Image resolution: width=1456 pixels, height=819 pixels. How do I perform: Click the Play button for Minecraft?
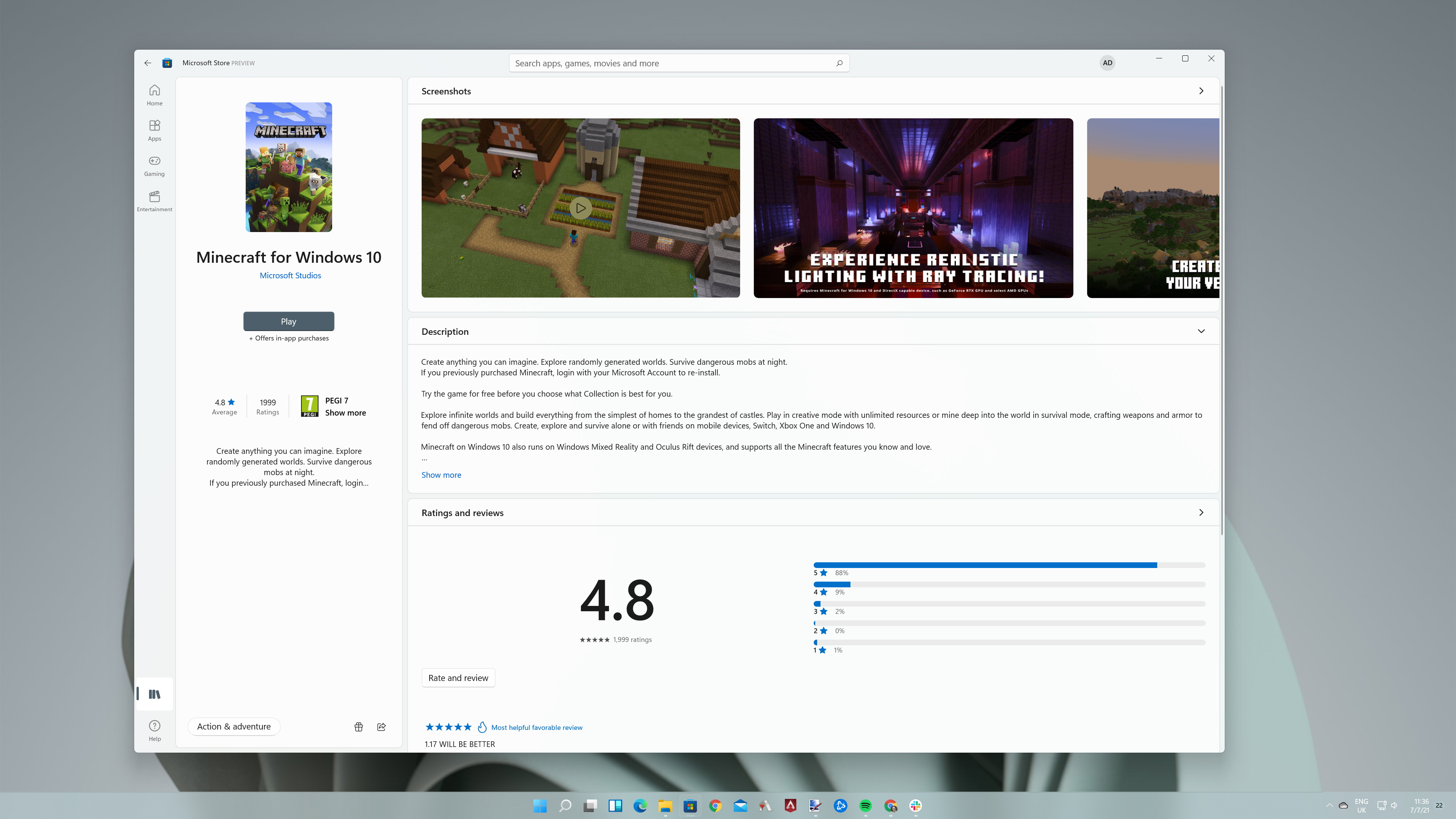pyautogui.click(x=288, y=321)
